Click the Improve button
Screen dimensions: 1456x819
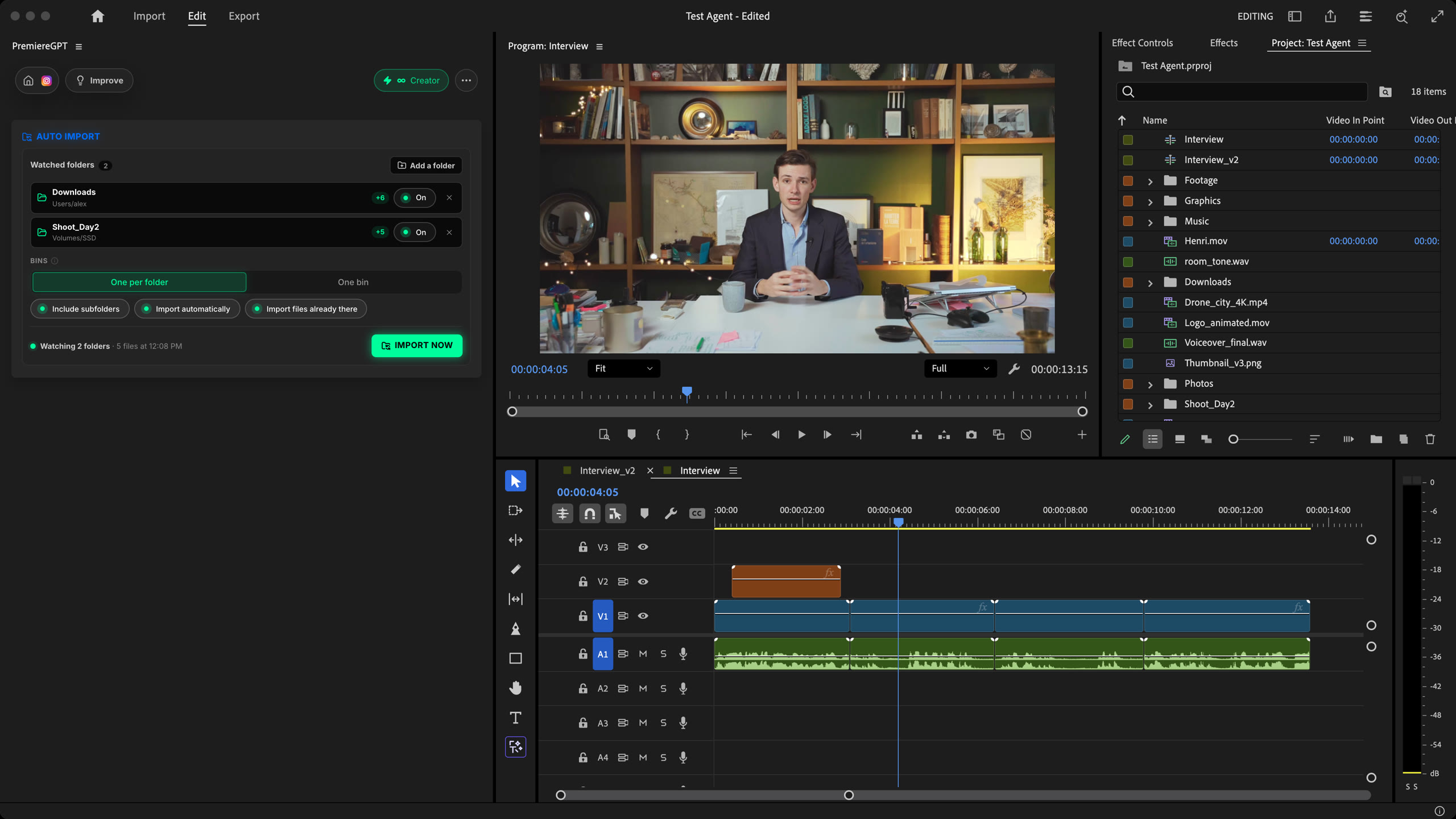click(99, 80)
